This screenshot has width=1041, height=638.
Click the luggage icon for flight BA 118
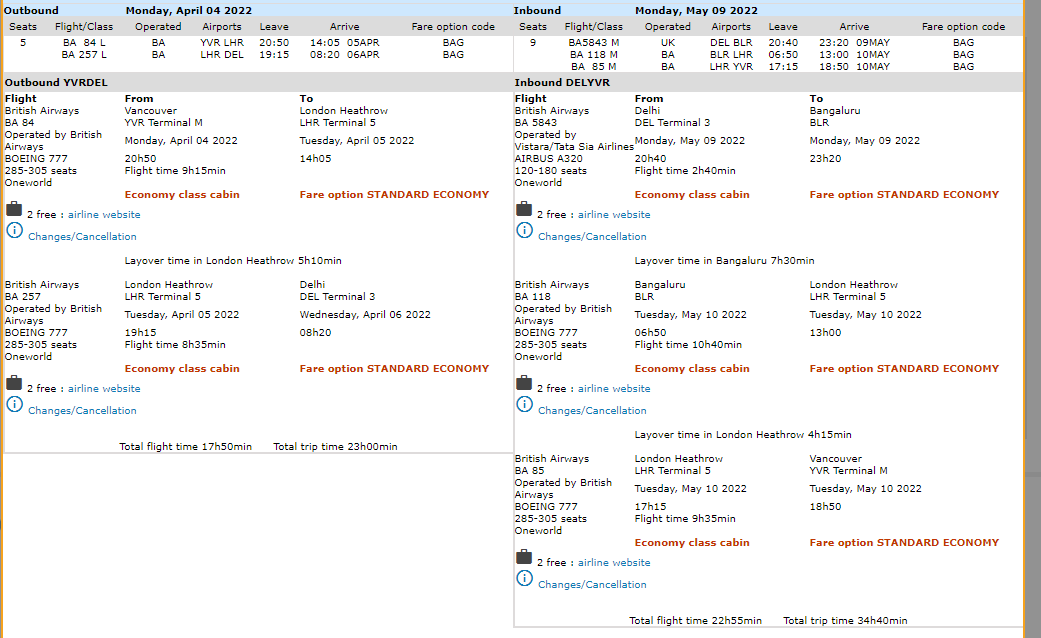tap(524, 384)
